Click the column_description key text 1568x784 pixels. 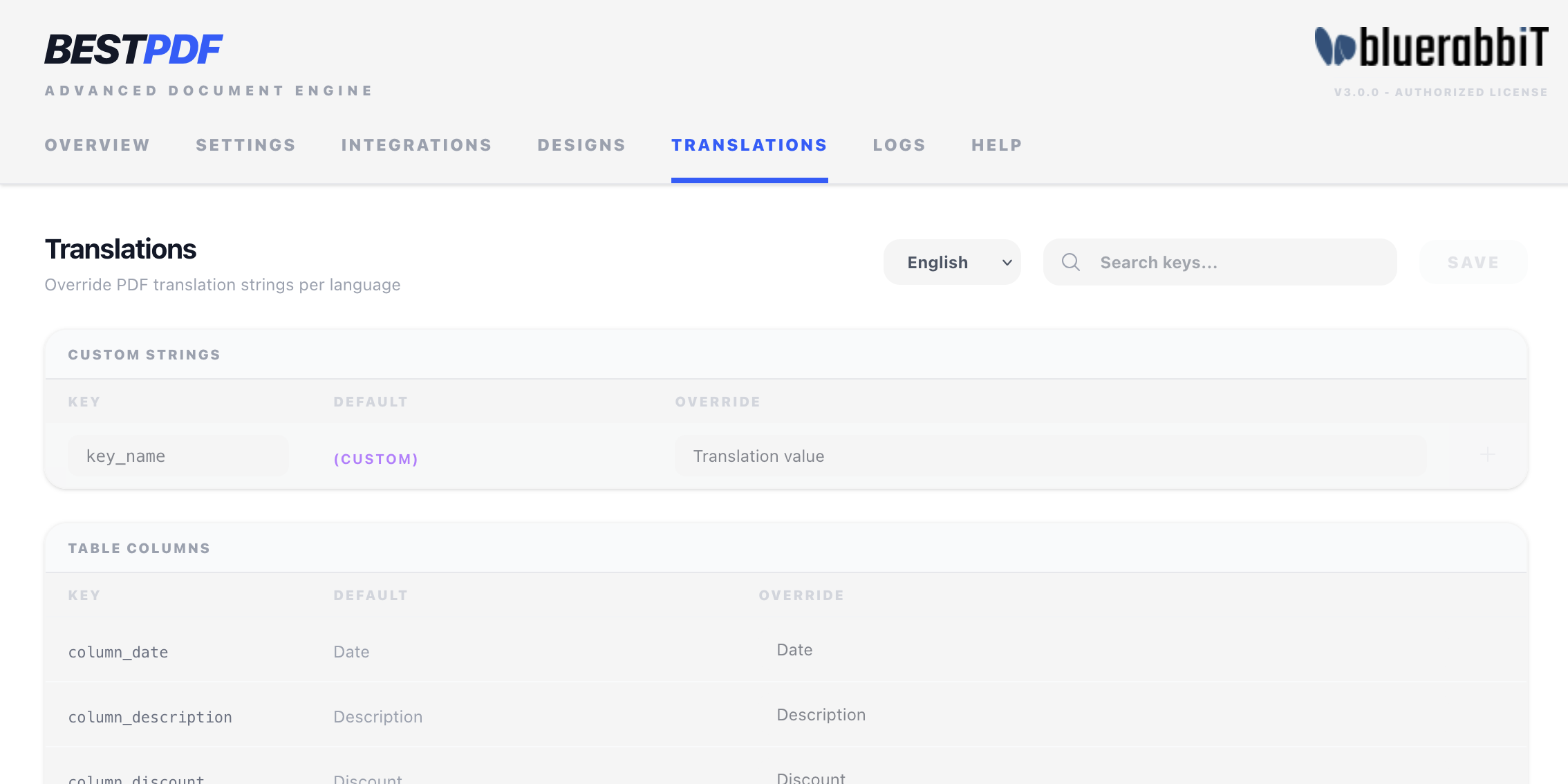[x=150, y=717]
